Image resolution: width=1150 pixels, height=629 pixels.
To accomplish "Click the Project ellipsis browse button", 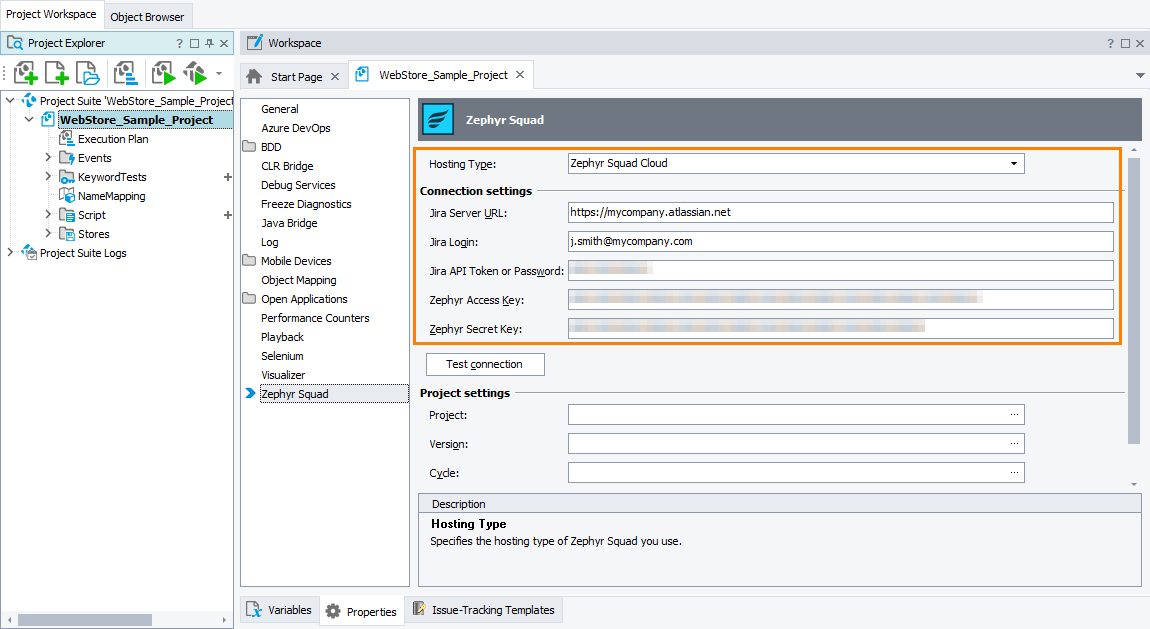I will (x=1016, y=414).
